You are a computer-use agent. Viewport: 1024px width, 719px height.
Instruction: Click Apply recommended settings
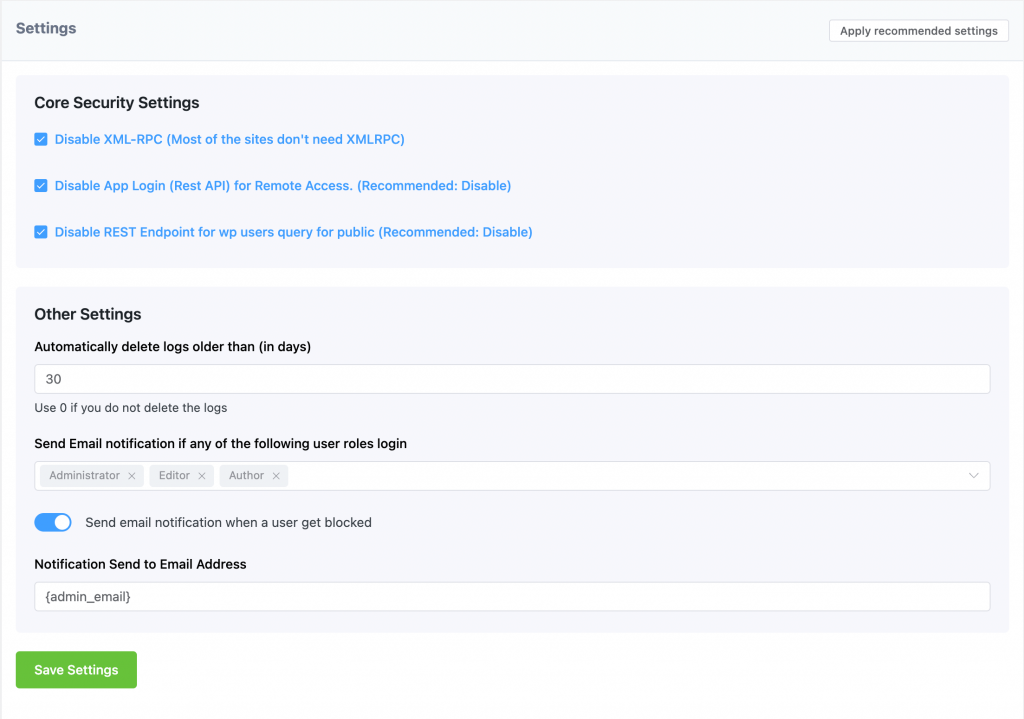[918, 30]
